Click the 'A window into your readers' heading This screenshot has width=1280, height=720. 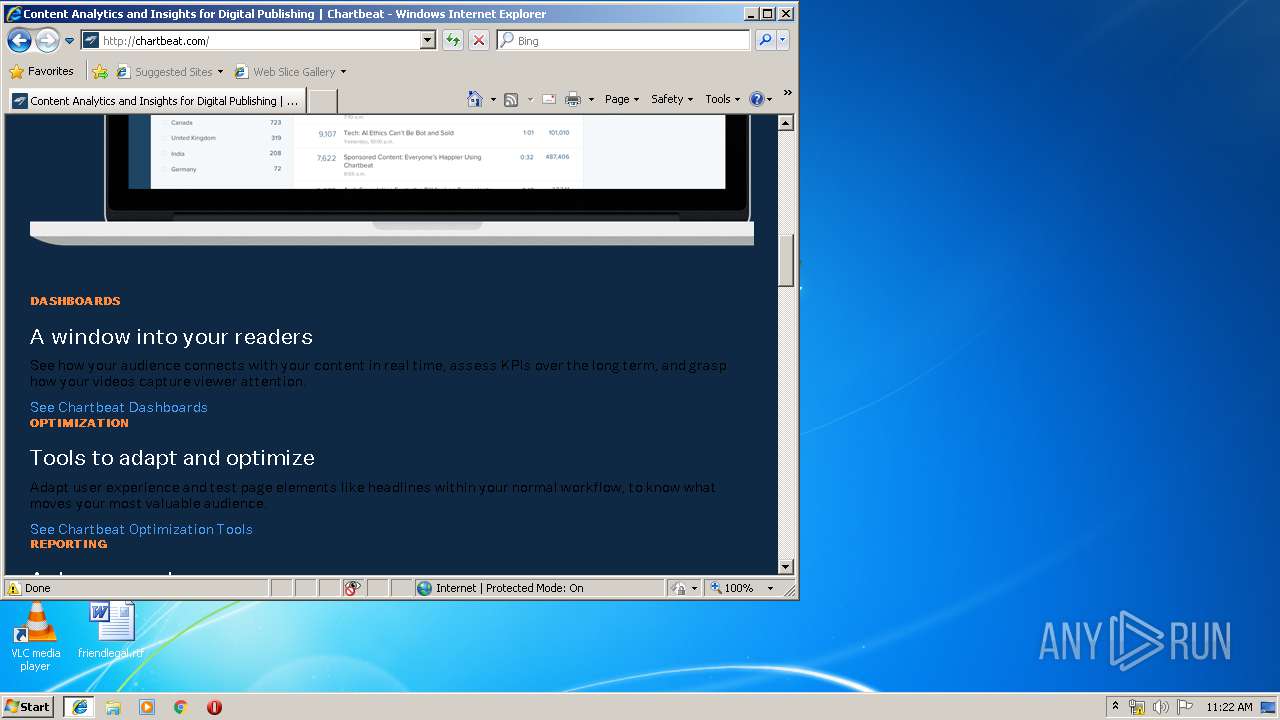pos(171,336)
